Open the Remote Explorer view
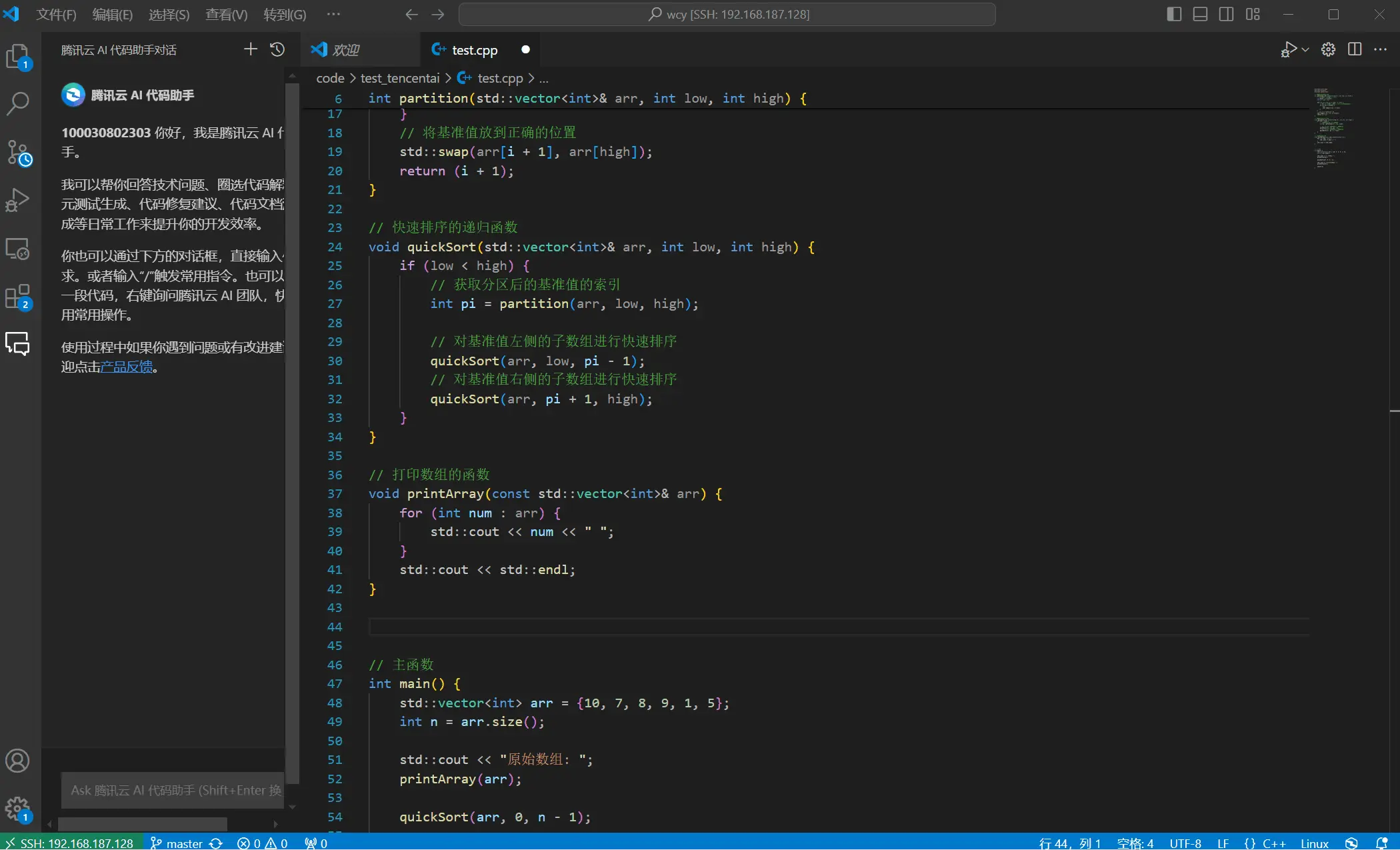The height and width of the screenshot is (850, 1400). 18,249
